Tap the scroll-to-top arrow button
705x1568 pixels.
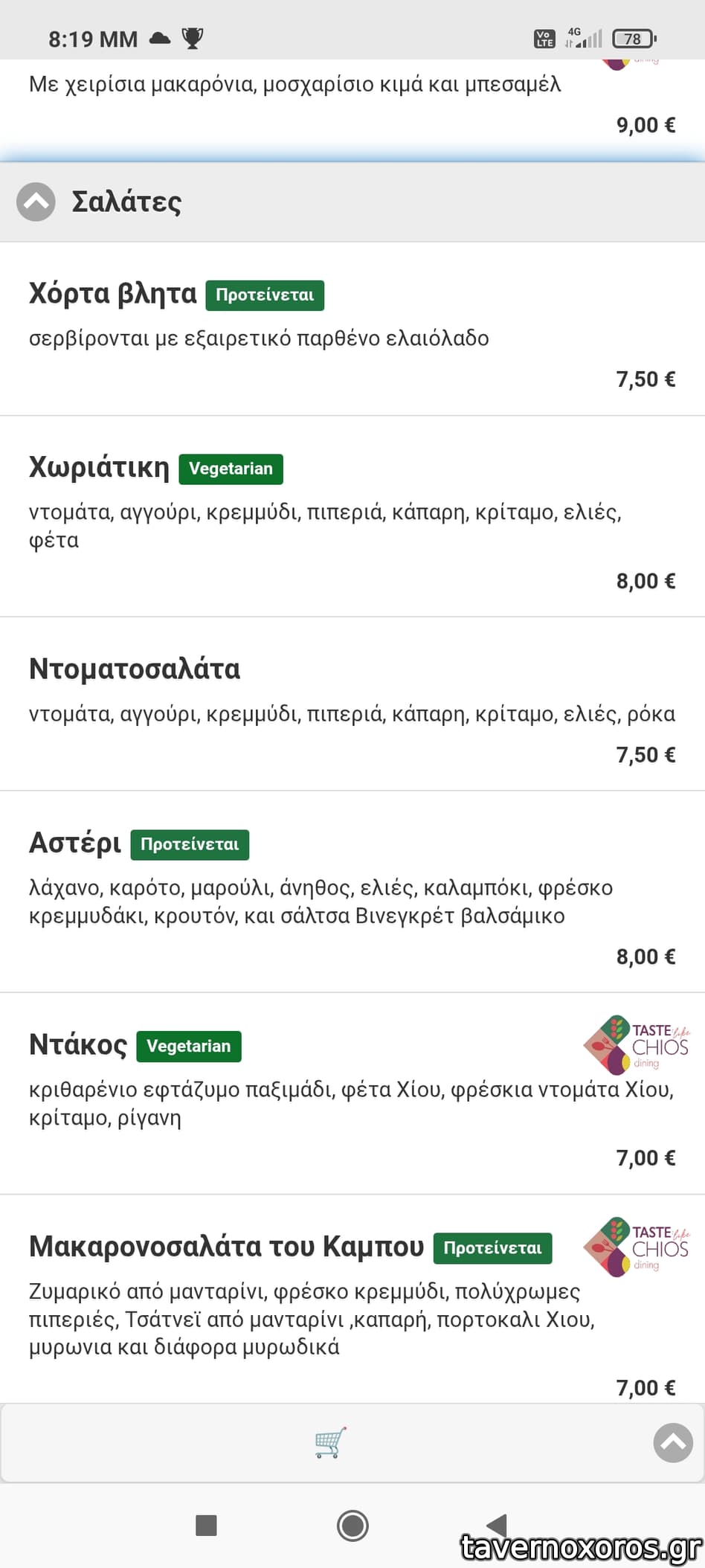click(673, 1442)
